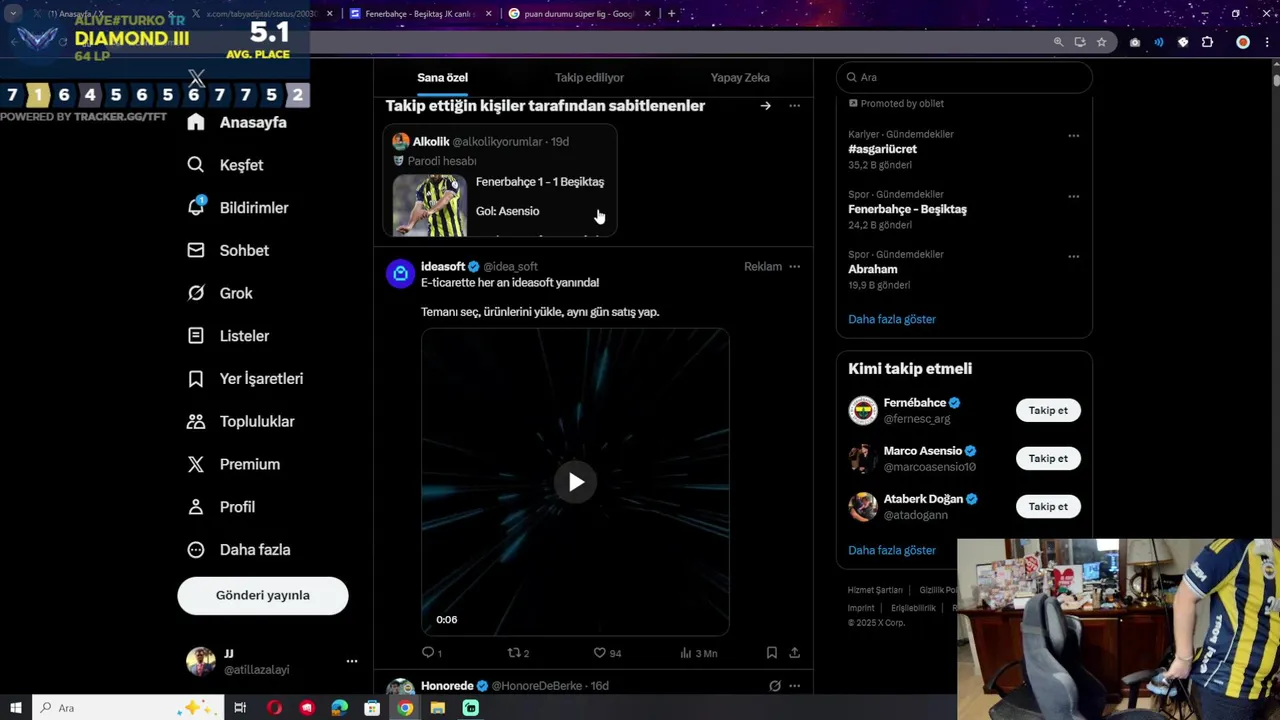Share the ideasoft post
1280x720 pixels.
click(x=795, y=653)
